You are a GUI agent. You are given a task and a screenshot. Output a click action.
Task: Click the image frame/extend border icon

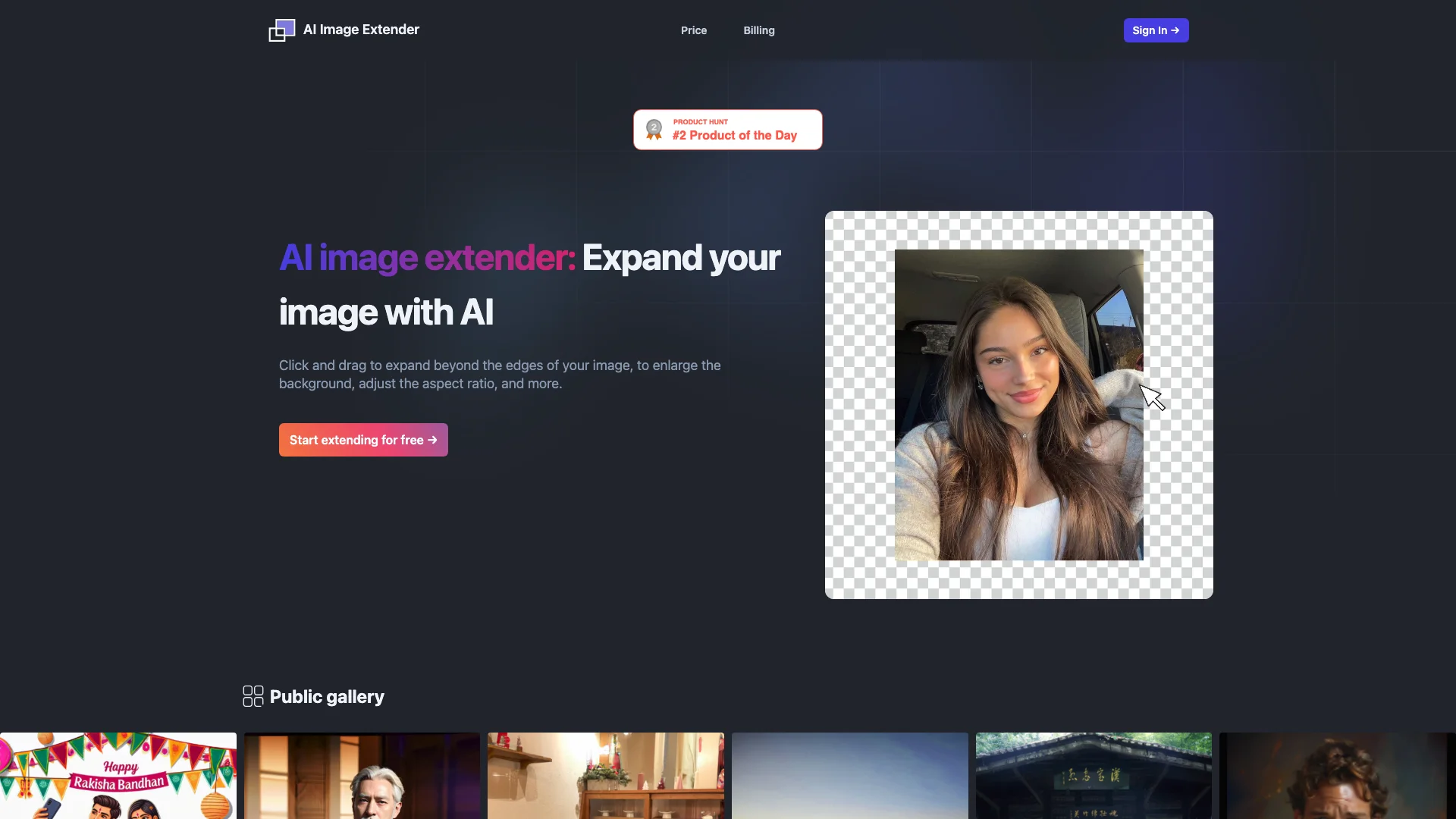pos(281,30)
